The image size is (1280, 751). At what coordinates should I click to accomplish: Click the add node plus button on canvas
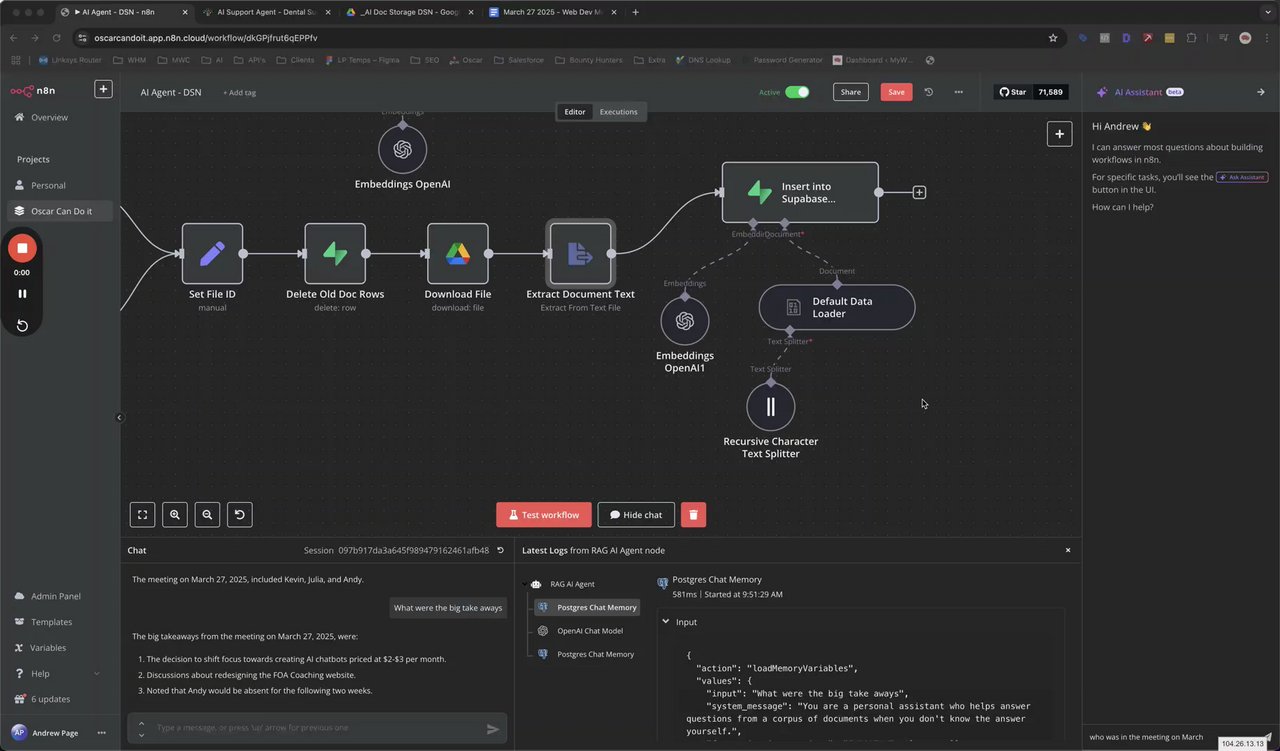(x=1059, y=134)
